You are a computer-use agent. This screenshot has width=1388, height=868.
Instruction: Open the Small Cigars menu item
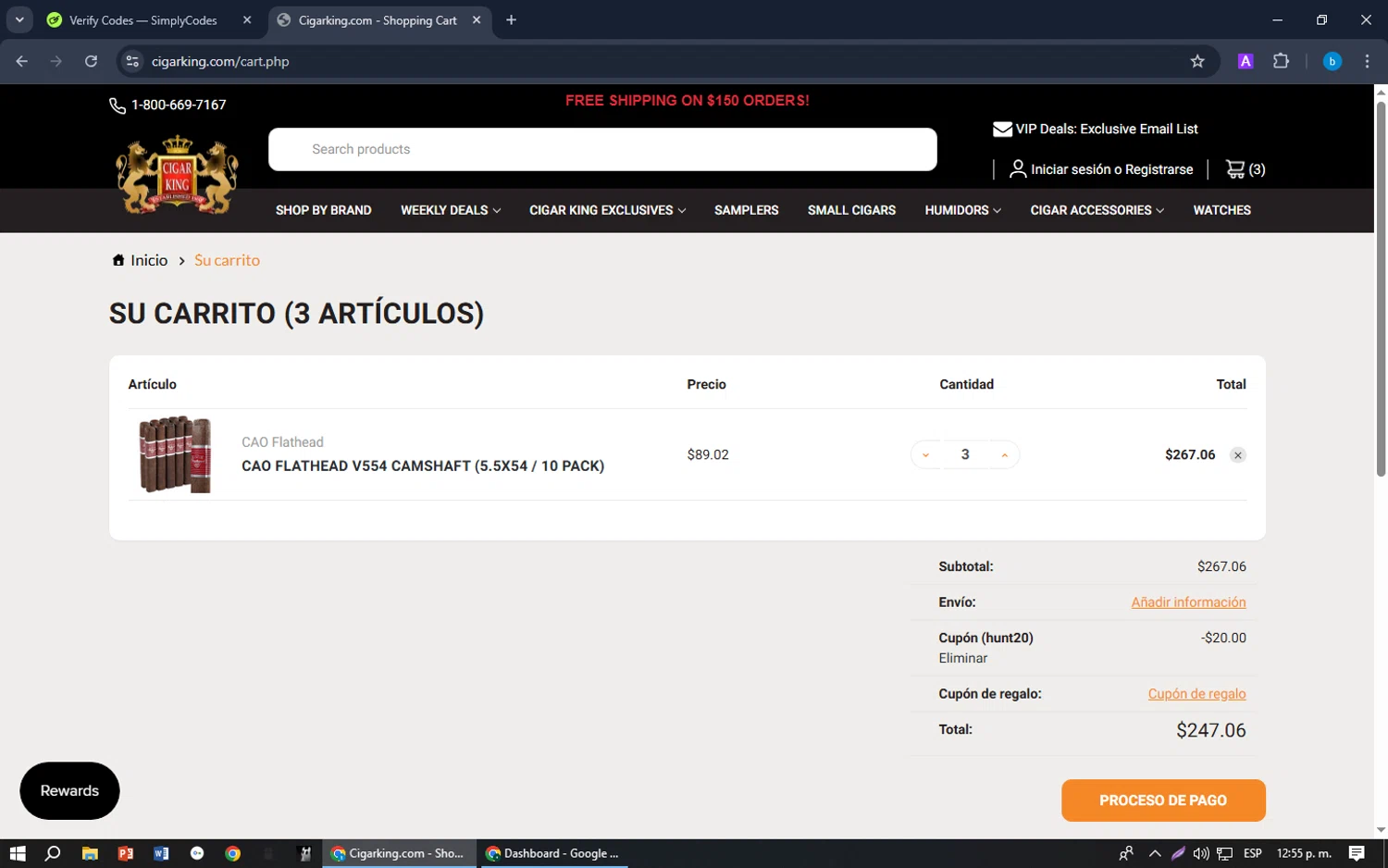click(851, 210)
